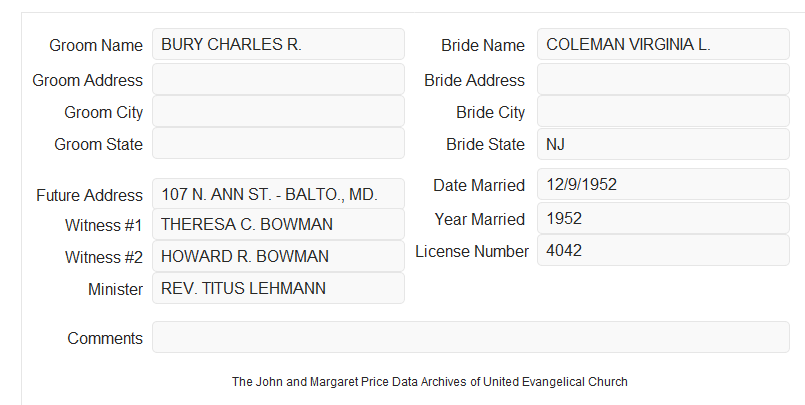Screen dimensions: 805x405
Task: Select the Year Married field
Action: (x=663, y=218)
